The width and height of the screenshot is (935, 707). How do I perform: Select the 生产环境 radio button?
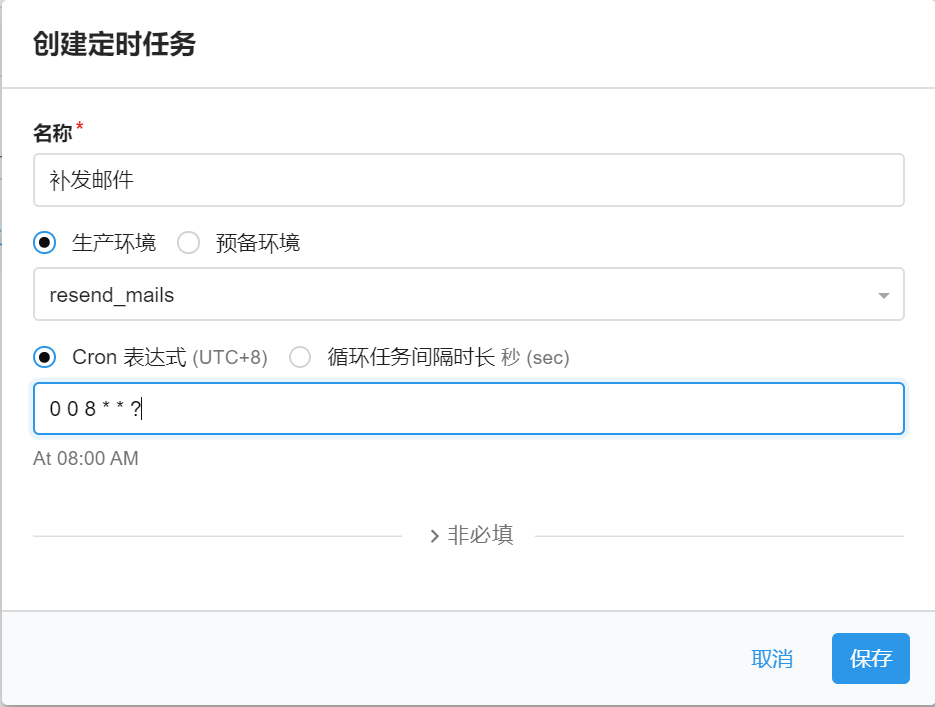(45, 243)
